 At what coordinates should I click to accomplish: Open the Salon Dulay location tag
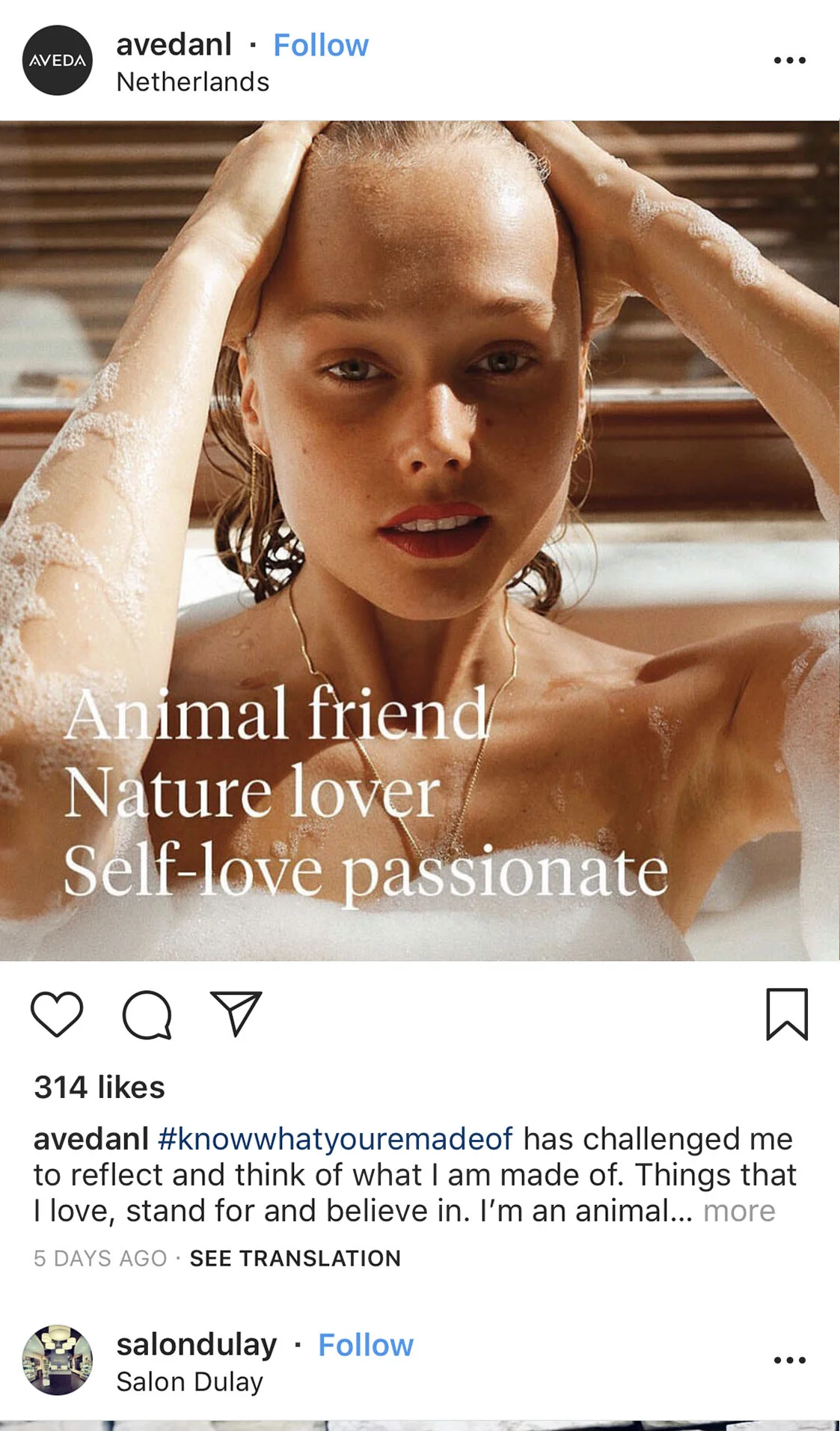(189, 1382)
